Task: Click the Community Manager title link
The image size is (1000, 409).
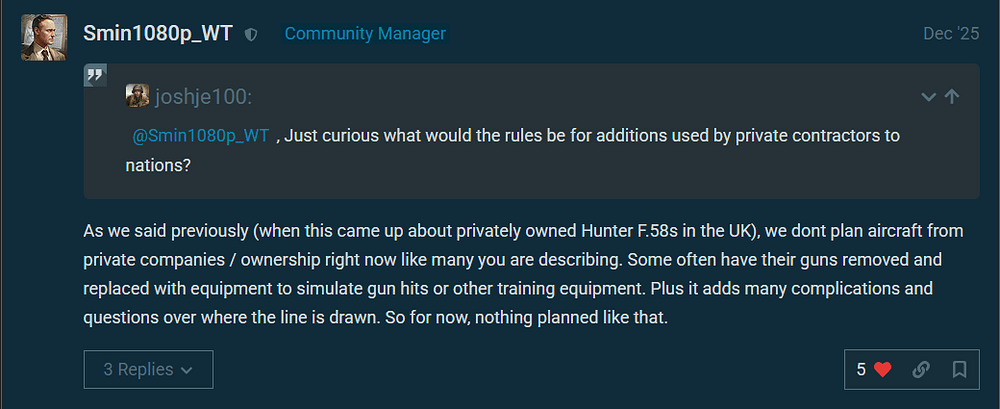Action: (x=365, y=33)
